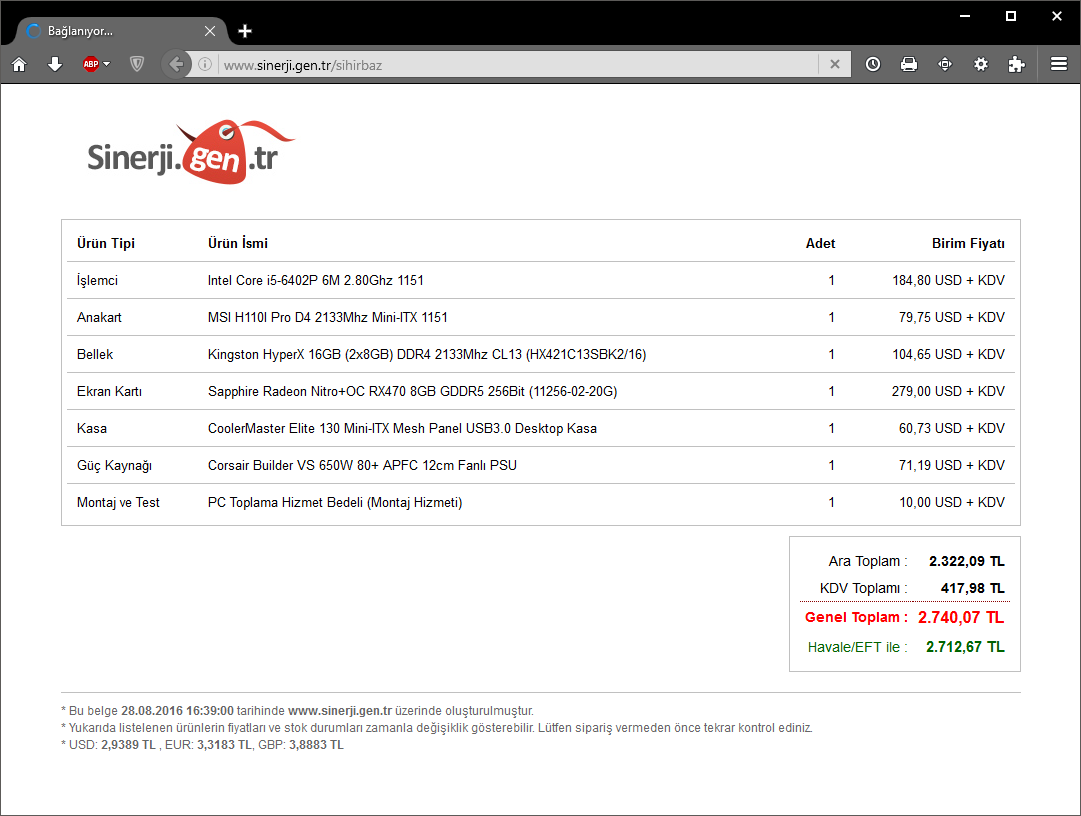Open settings via the gear icon
The height and width of the screenshot is (816, 1081).
coord(981,64)
